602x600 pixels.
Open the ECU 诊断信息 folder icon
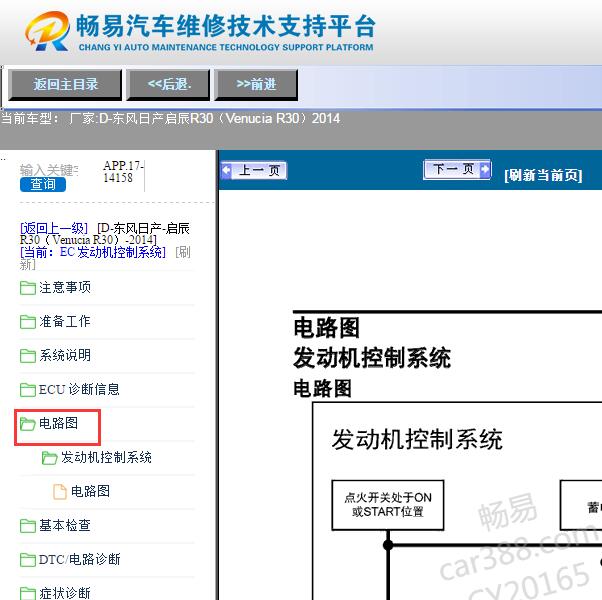tap(28, 390)
